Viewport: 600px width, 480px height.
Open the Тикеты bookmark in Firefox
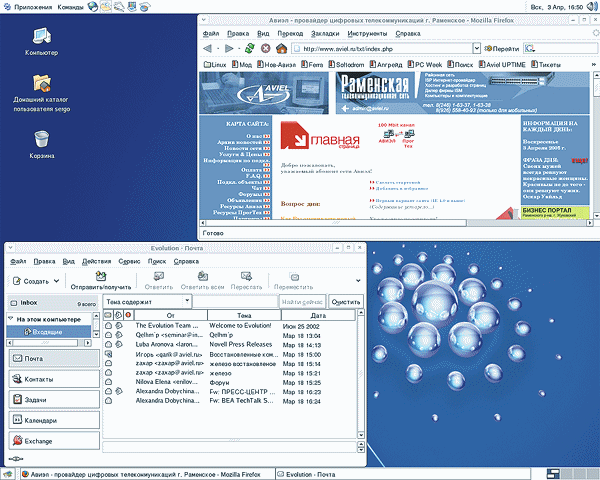click(546, 65)
